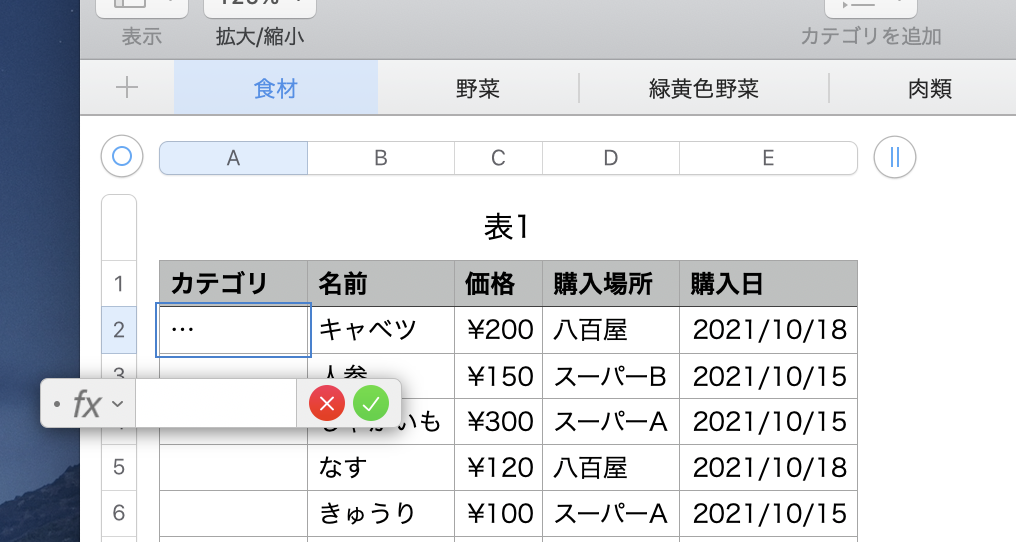Click the カテゴリを追加 toolbar icon

coord(870,5)
